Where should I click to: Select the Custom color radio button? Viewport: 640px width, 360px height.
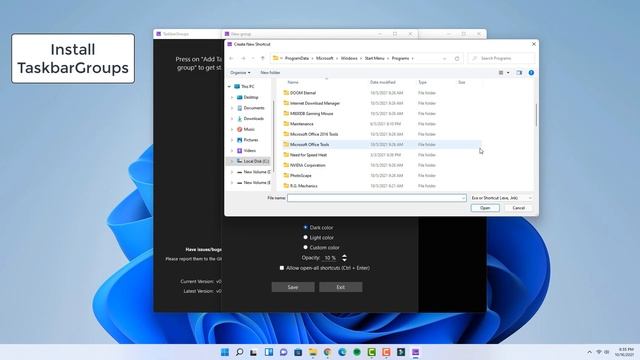pos(305,247)
